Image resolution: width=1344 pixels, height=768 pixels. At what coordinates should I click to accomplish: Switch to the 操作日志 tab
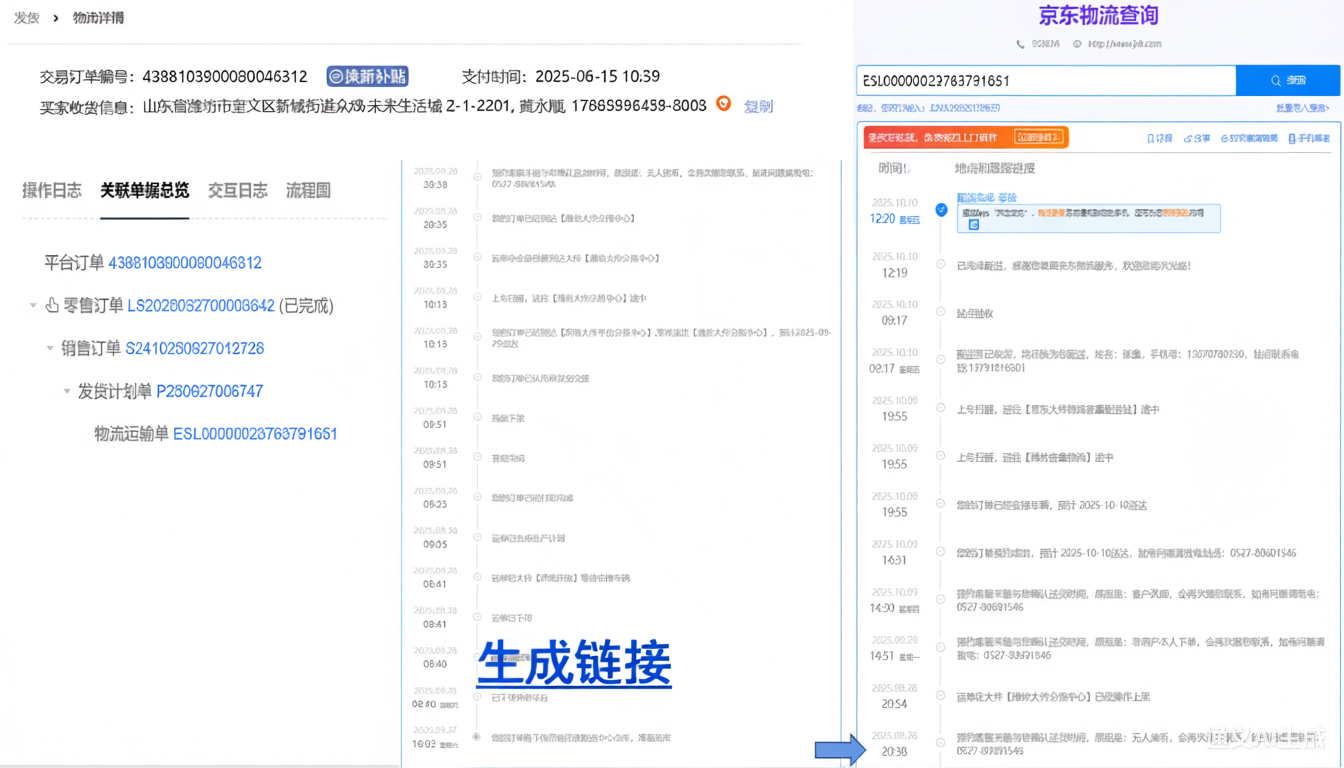click(x=52, y=190)
